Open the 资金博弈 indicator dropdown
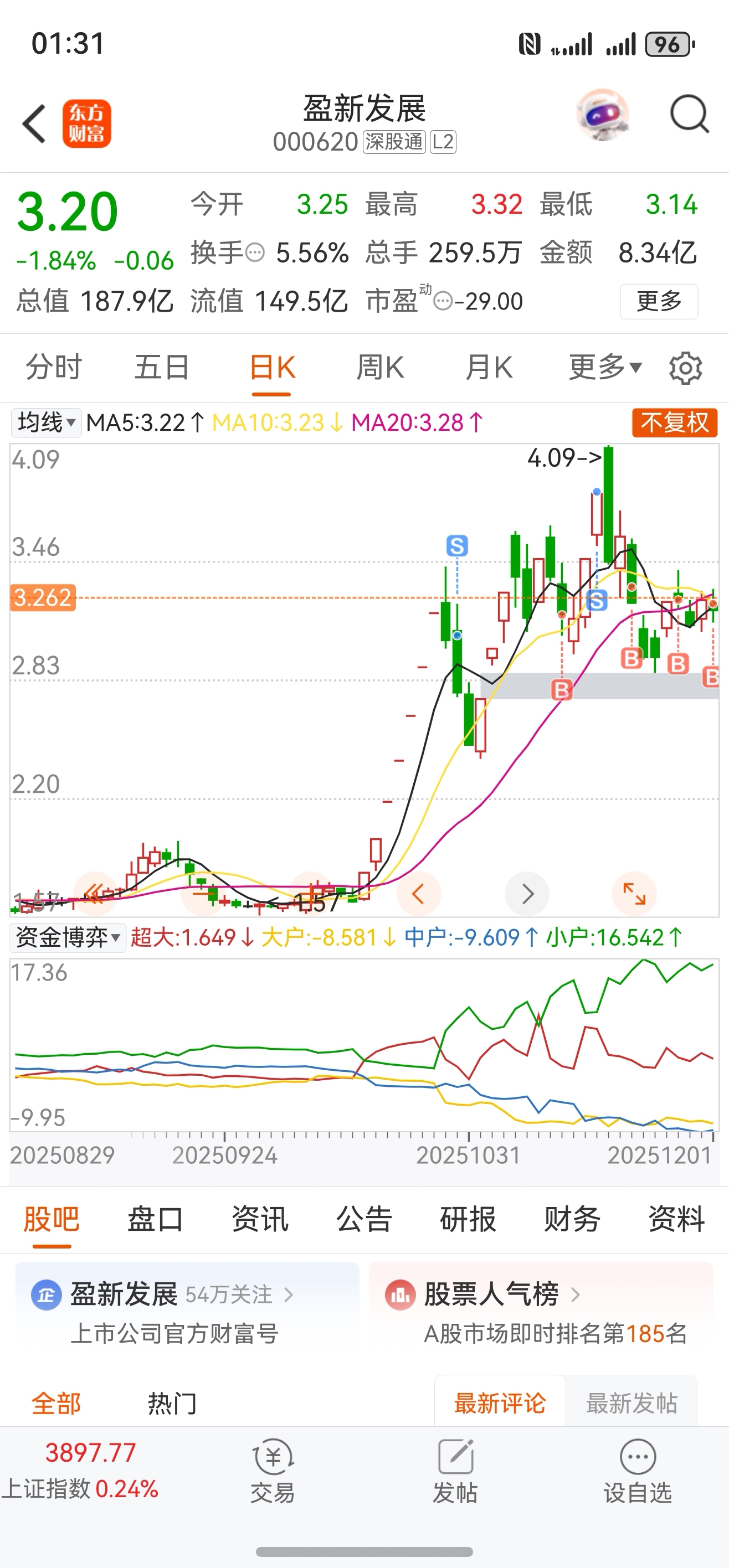The width and height of the screenshot is (729, 1568). (68, 937)
